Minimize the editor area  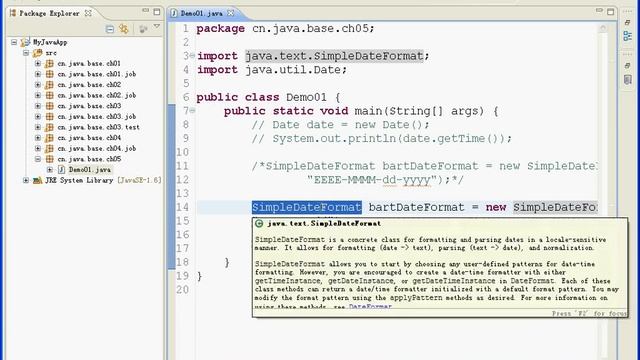[x=599, y=11]
